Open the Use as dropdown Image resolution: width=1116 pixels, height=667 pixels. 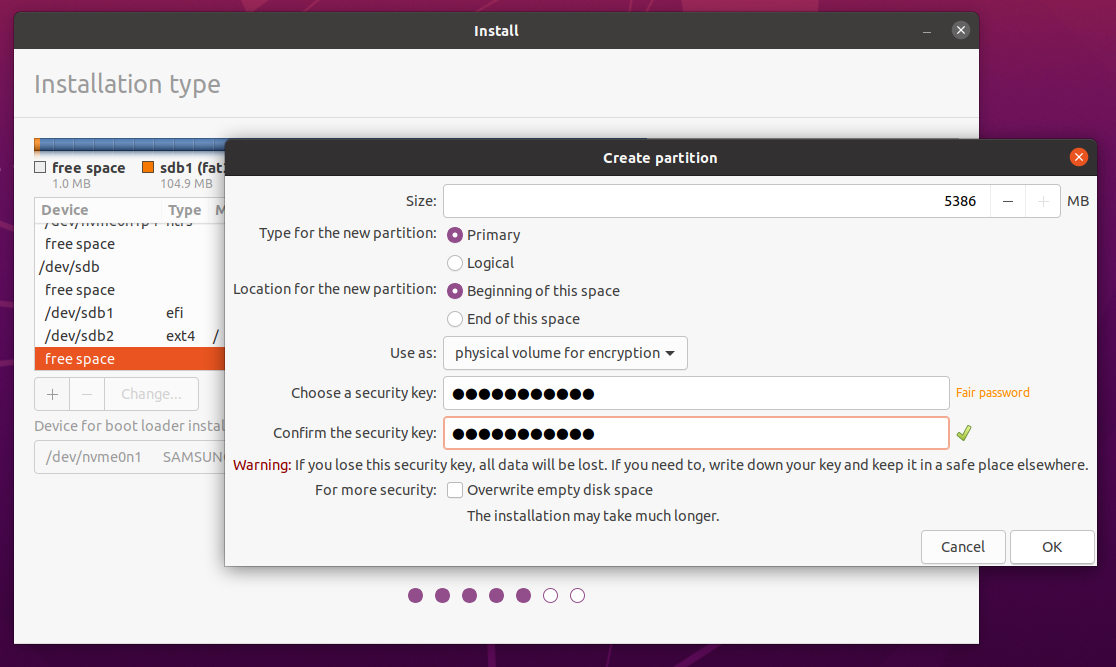pos(565,353)
